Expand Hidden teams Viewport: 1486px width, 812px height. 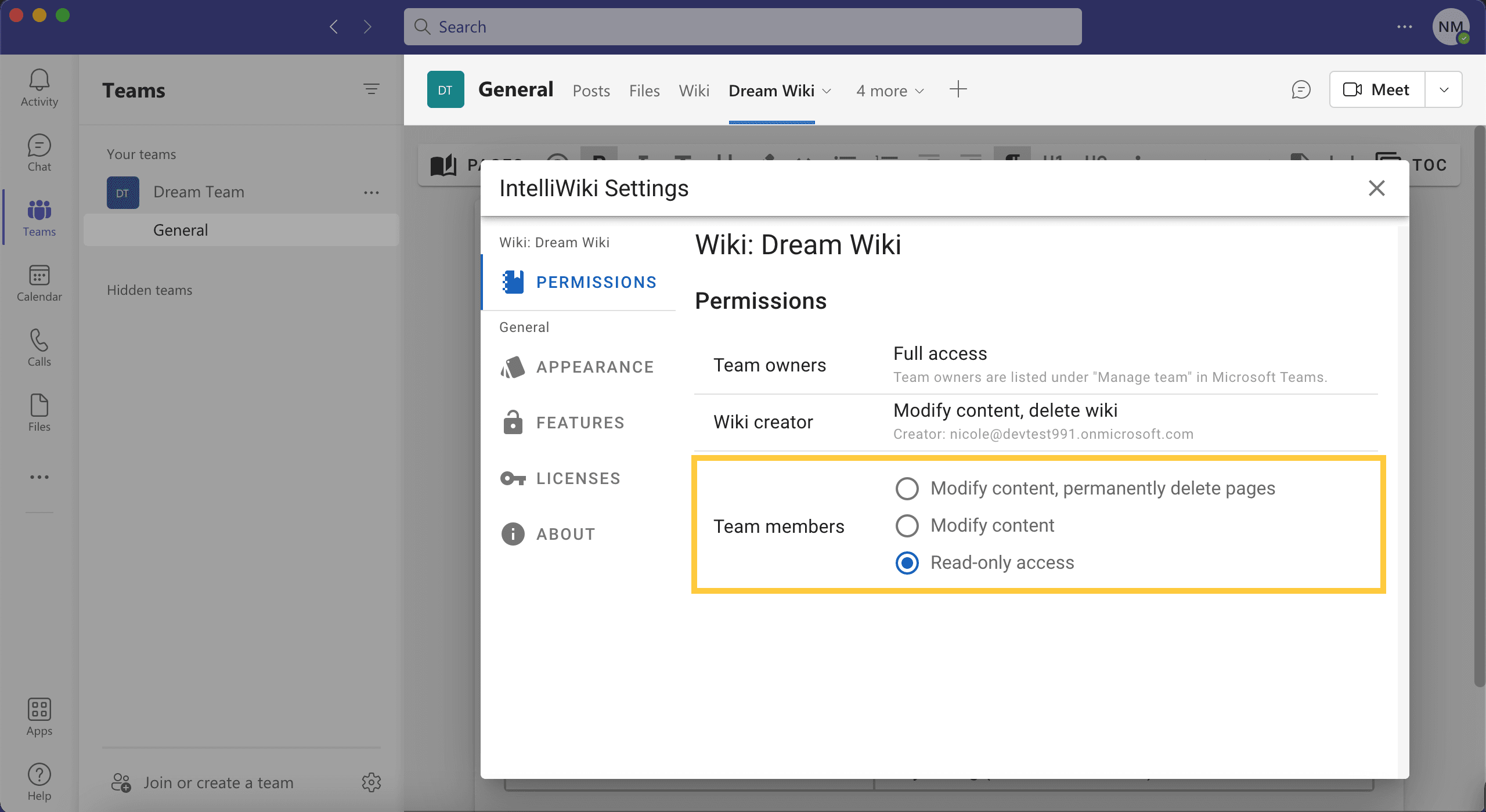[149, 290]
